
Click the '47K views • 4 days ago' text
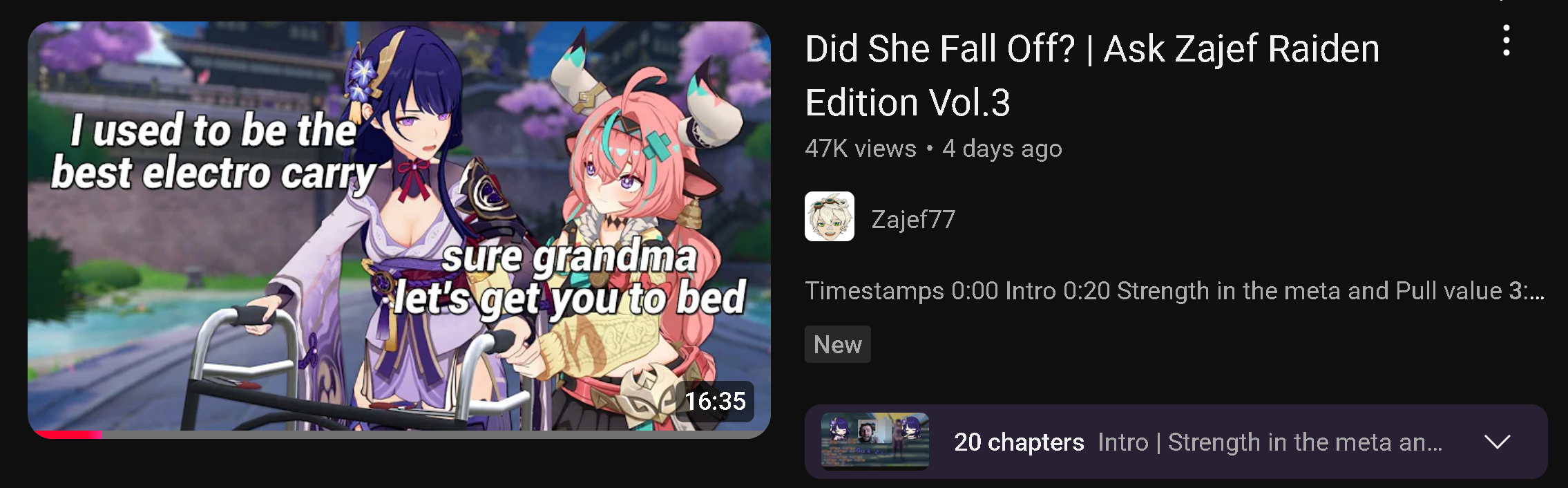(x=934, y=149)
